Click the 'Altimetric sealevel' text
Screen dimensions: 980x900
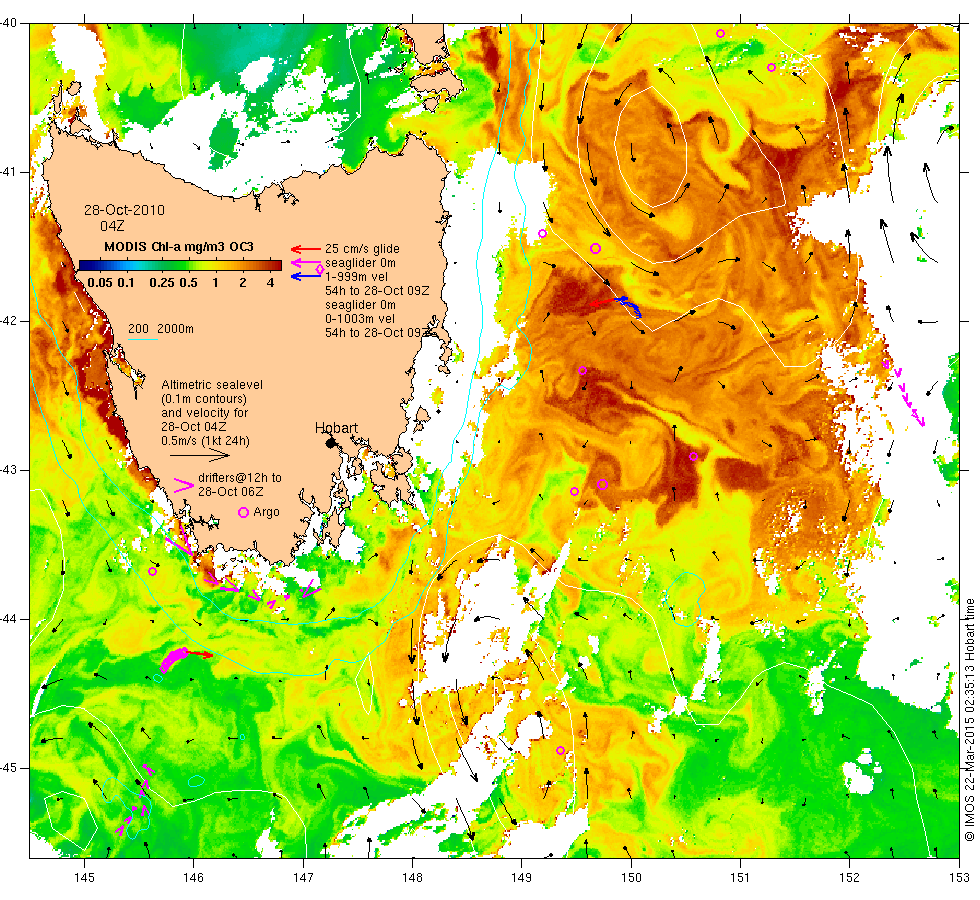coord(212,384)
